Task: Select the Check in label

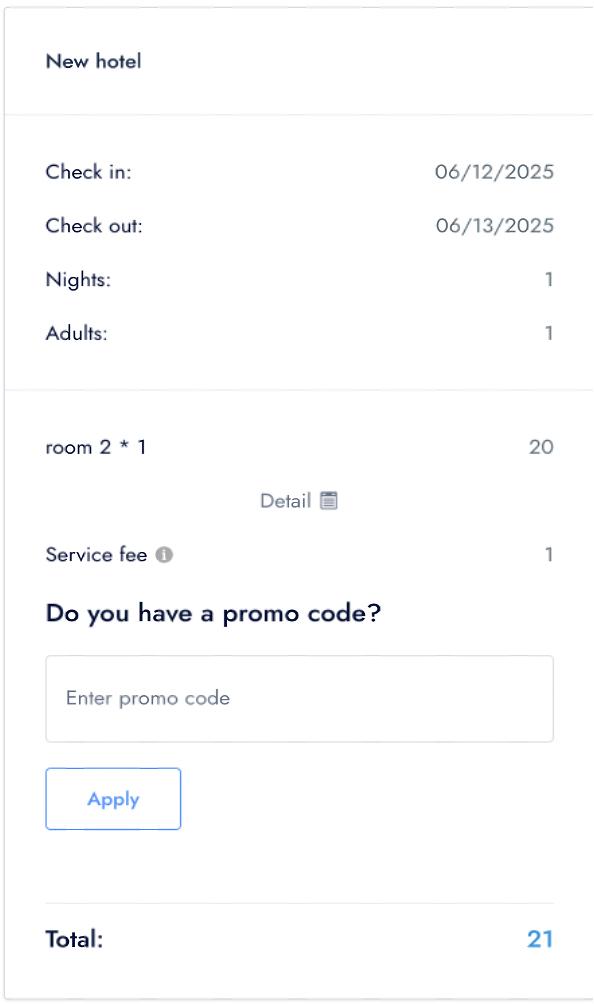Action: point(88,172)
